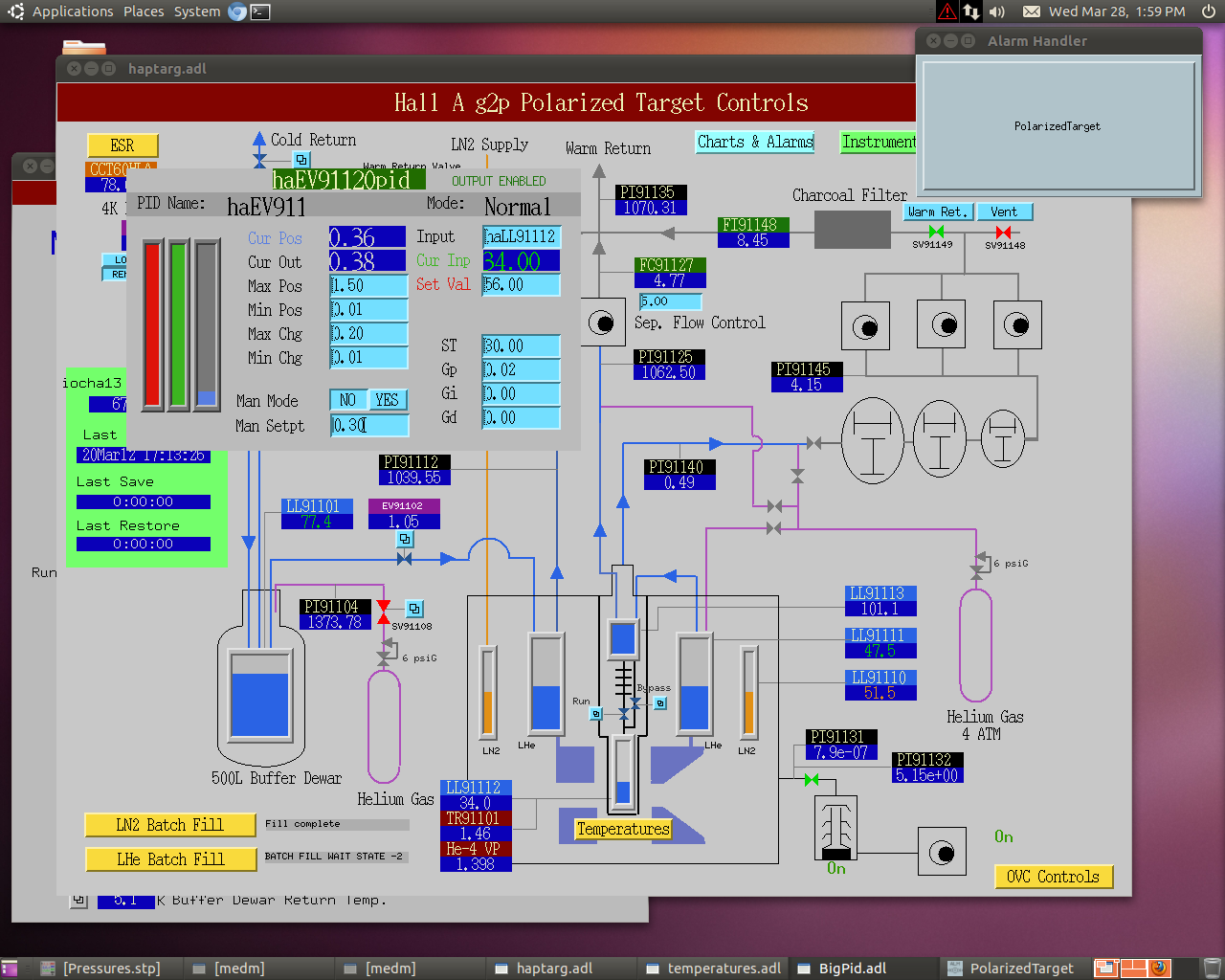Click the Sep. Flow Control 5.00 field
The image size is (1225, 980).
click(670, 301)
